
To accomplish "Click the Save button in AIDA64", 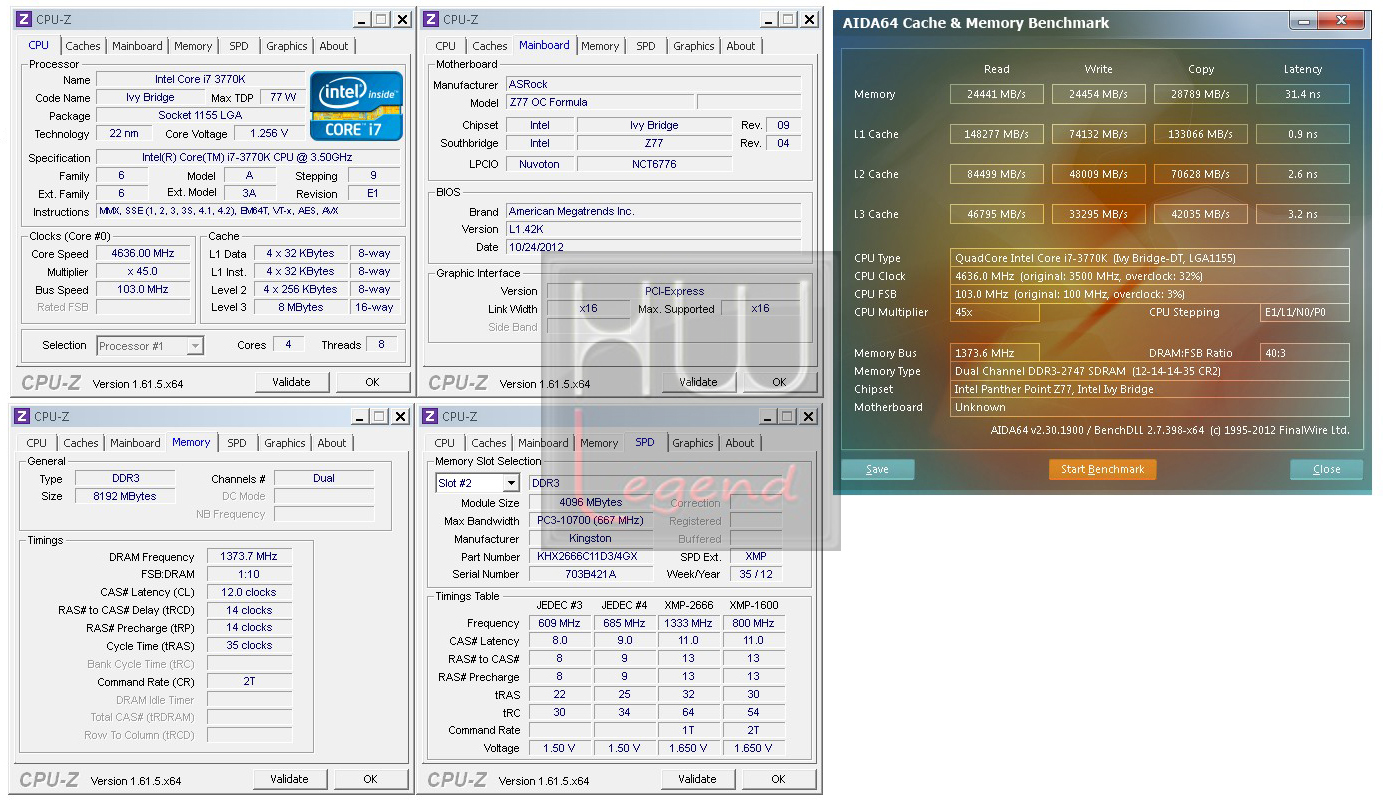I will click(x=877, y=469).
